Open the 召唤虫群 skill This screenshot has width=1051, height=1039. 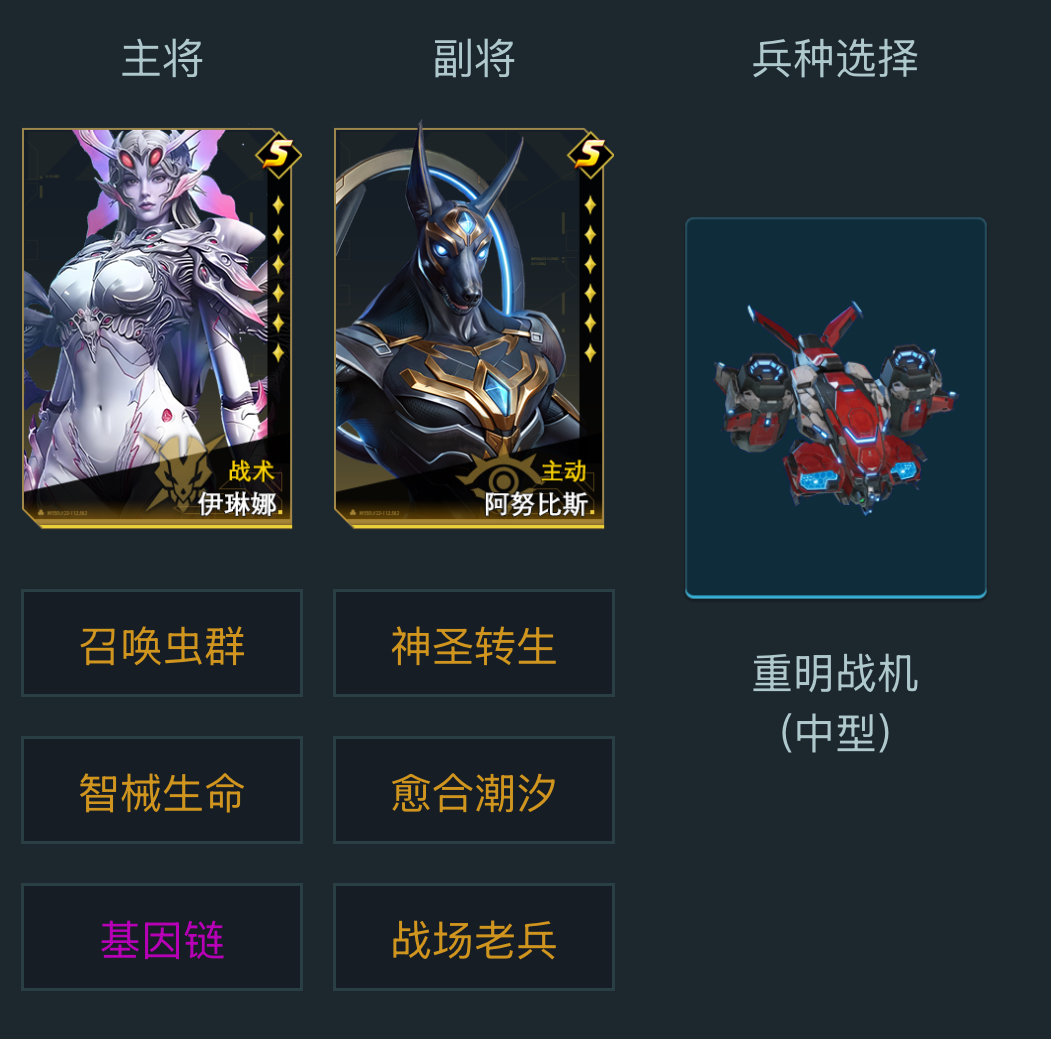[162, 644]
